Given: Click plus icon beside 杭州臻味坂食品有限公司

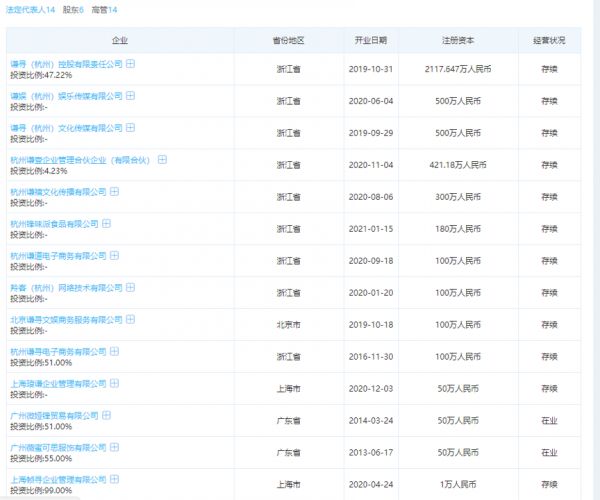Looking at the screenshot, I should click(x=108, y=223).
